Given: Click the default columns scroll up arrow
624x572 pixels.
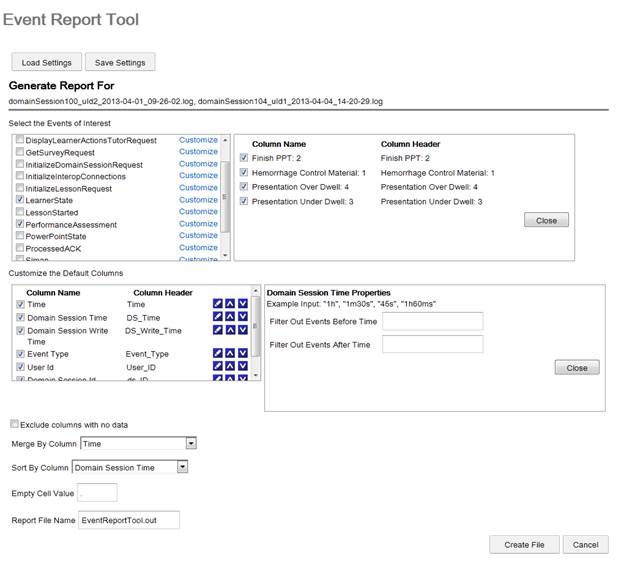Looking at the screenshot, I should point(256,291).
